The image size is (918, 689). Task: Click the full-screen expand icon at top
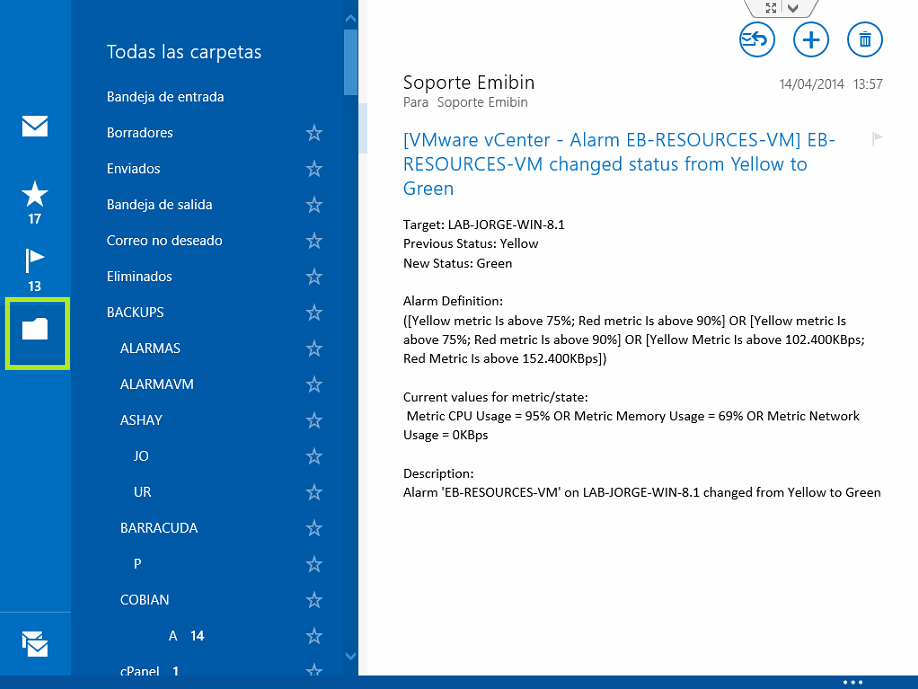[x=770, y=8]
